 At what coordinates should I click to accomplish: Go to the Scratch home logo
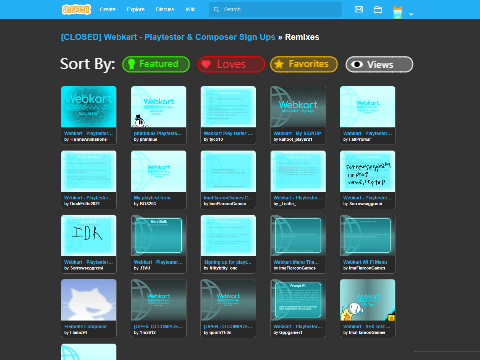coord(76,9)
